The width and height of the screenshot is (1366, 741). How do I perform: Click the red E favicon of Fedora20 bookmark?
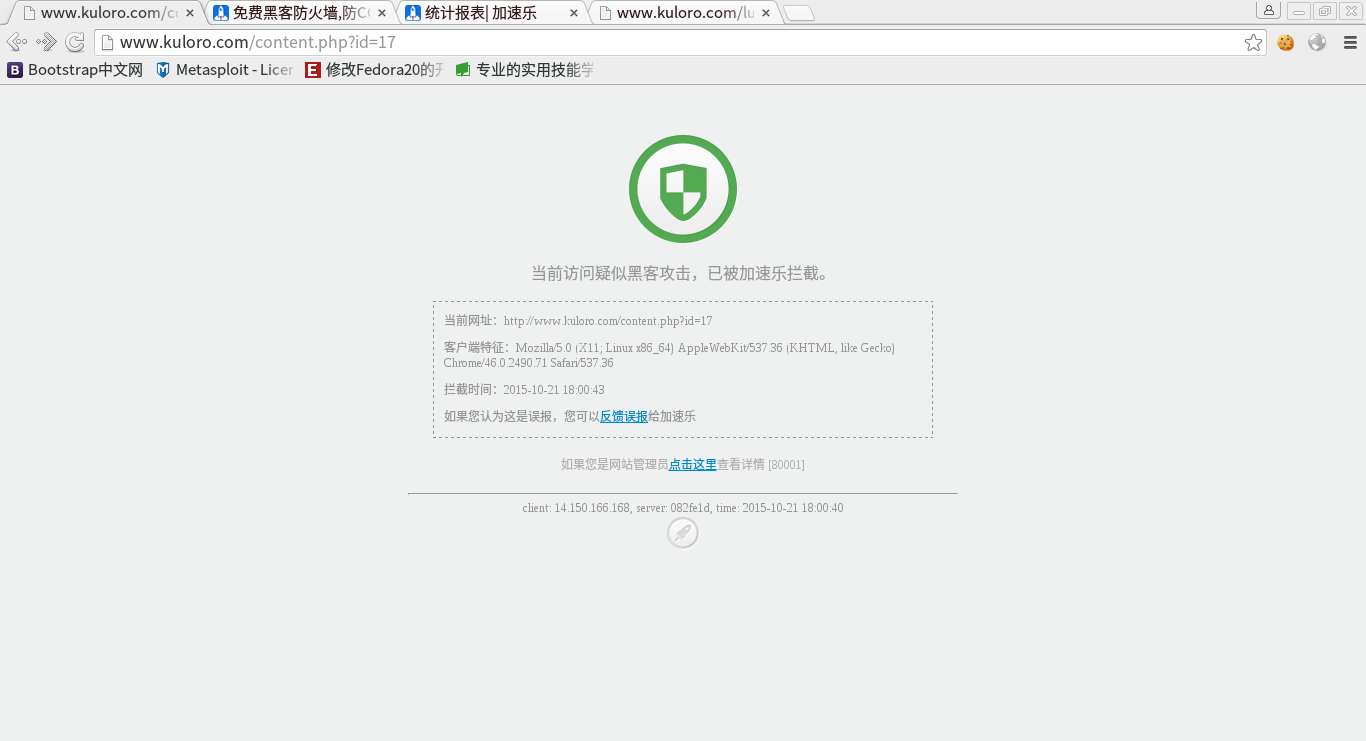[x=313, y=70]
